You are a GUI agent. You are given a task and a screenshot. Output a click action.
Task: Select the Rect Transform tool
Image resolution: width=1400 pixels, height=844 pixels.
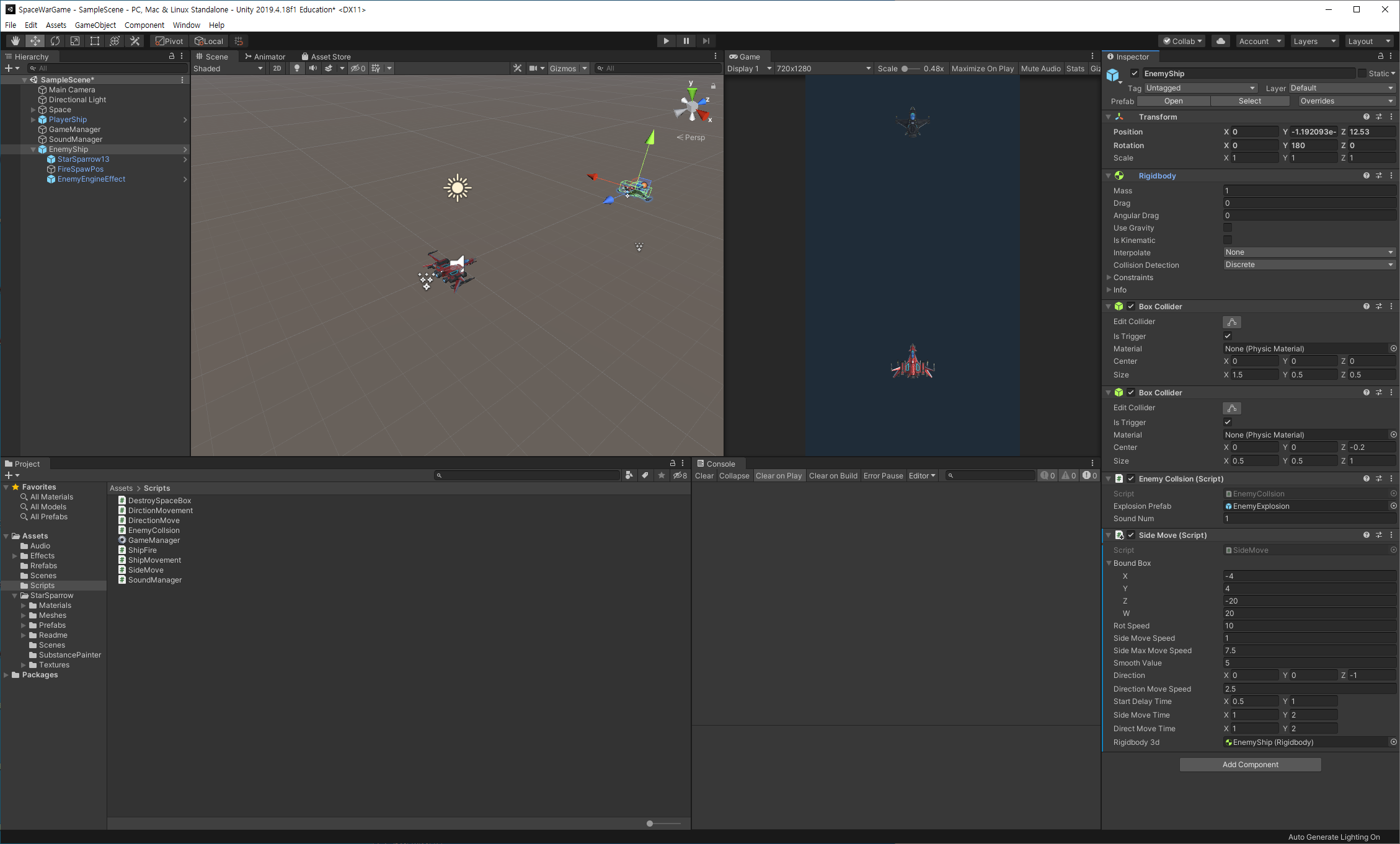95,41
